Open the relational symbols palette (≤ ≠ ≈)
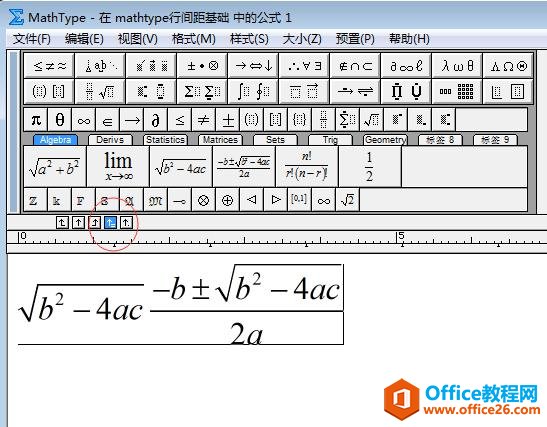 [49, 66]
